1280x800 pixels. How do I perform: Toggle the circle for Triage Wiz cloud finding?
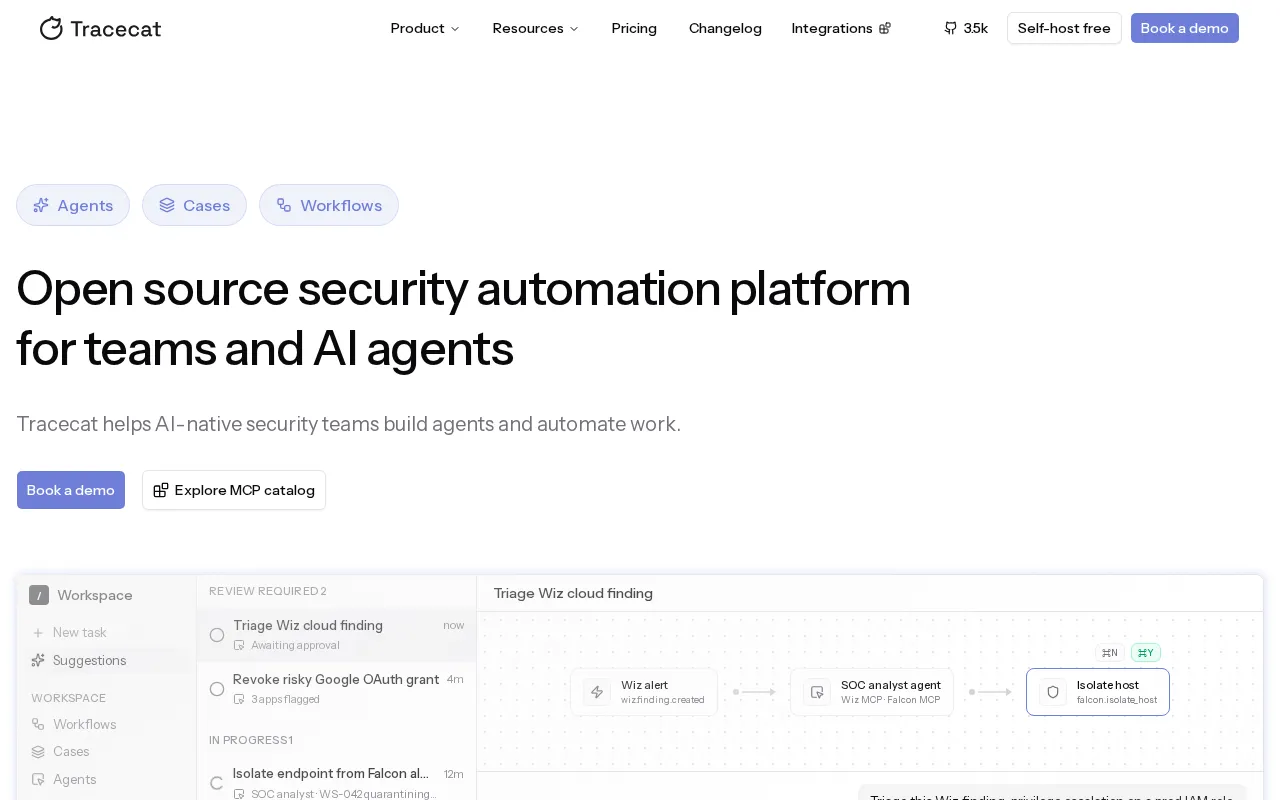click(217, 635)
